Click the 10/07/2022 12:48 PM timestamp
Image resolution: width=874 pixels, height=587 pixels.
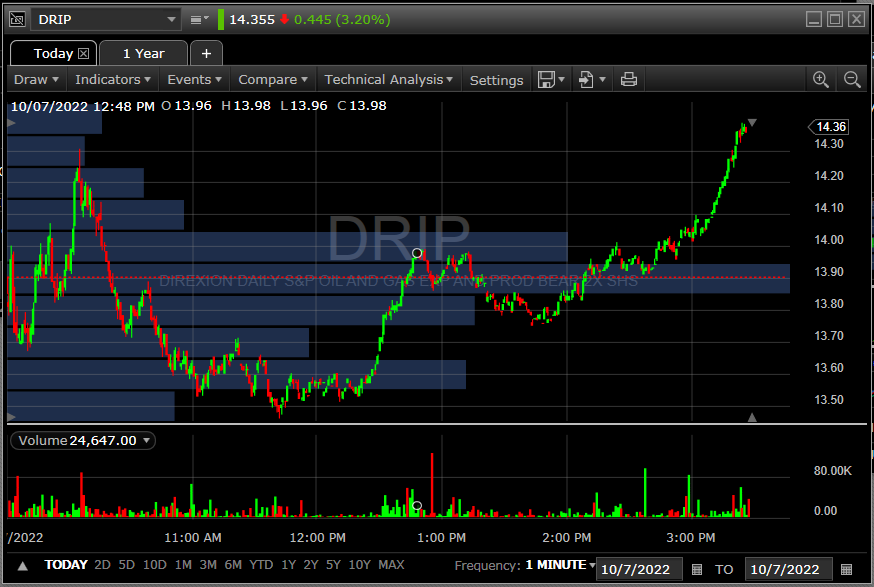click(x=82, y=106)
